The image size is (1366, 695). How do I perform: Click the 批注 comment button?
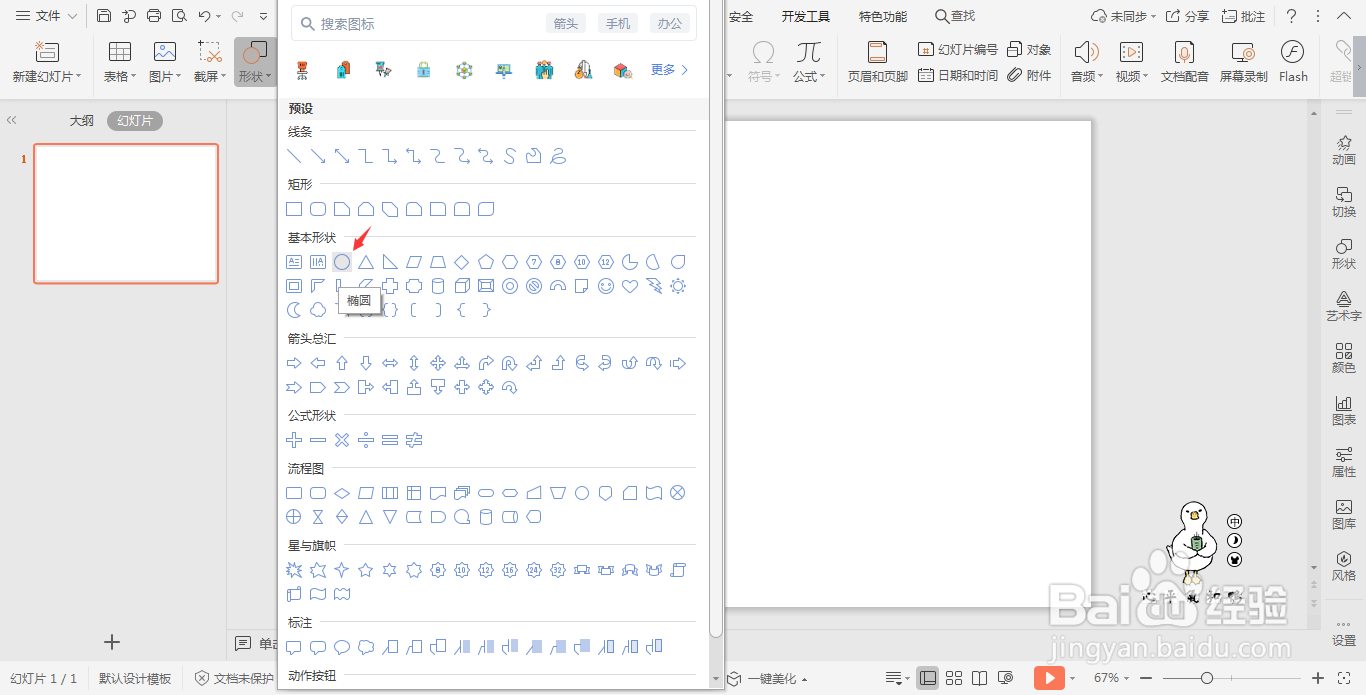[x=1243, y=16]
